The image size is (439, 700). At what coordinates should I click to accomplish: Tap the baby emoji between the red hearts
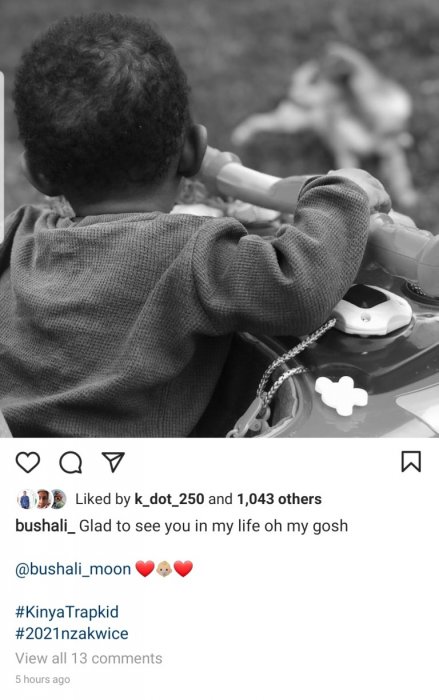(164, 569)
